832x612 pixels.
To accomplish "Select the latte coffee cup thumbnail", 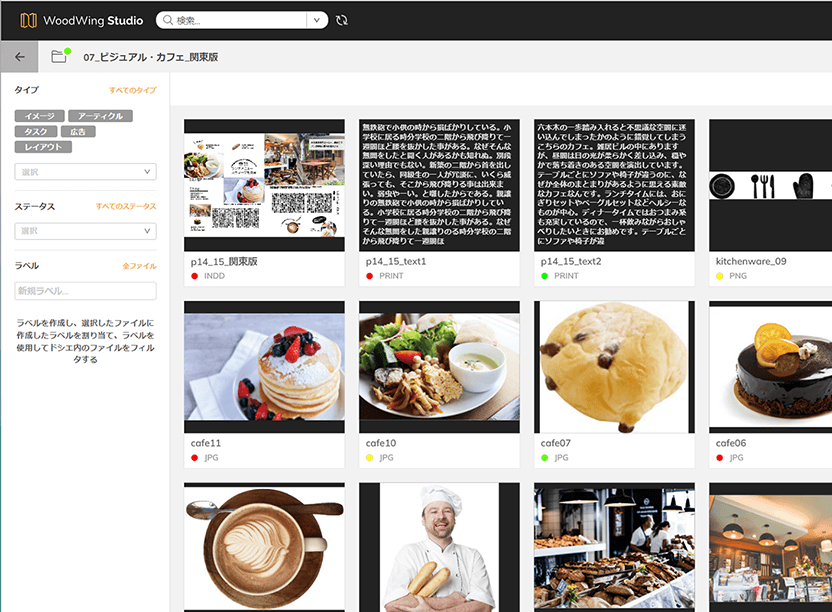I will coord(264,547).
